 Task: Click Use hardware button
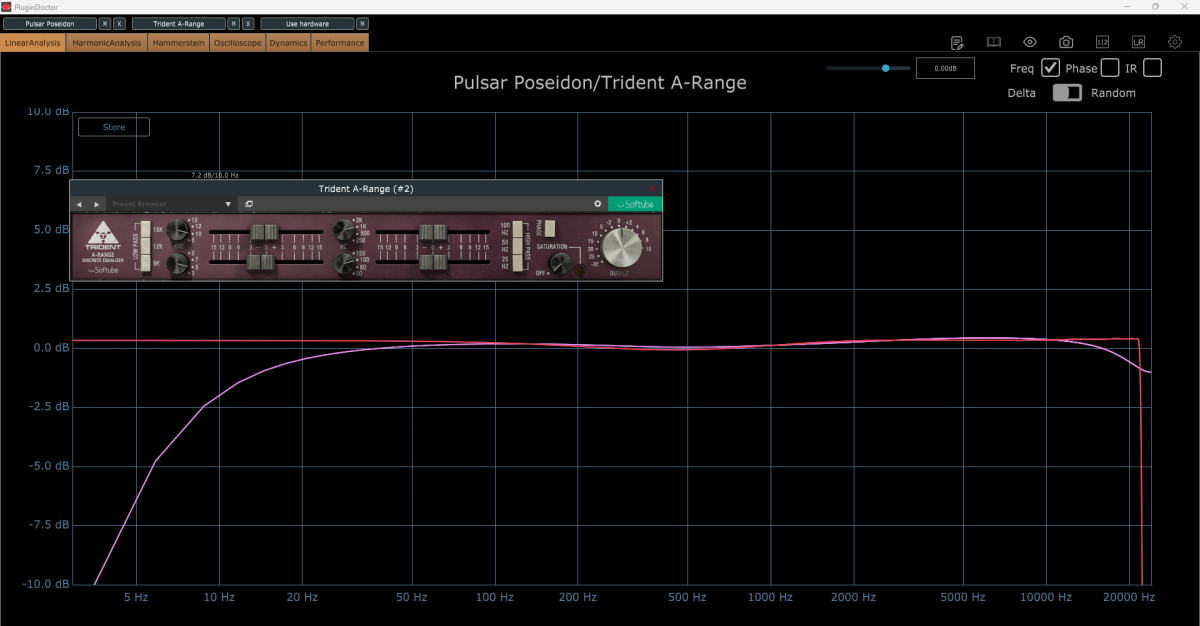click(x=306, y=23)
